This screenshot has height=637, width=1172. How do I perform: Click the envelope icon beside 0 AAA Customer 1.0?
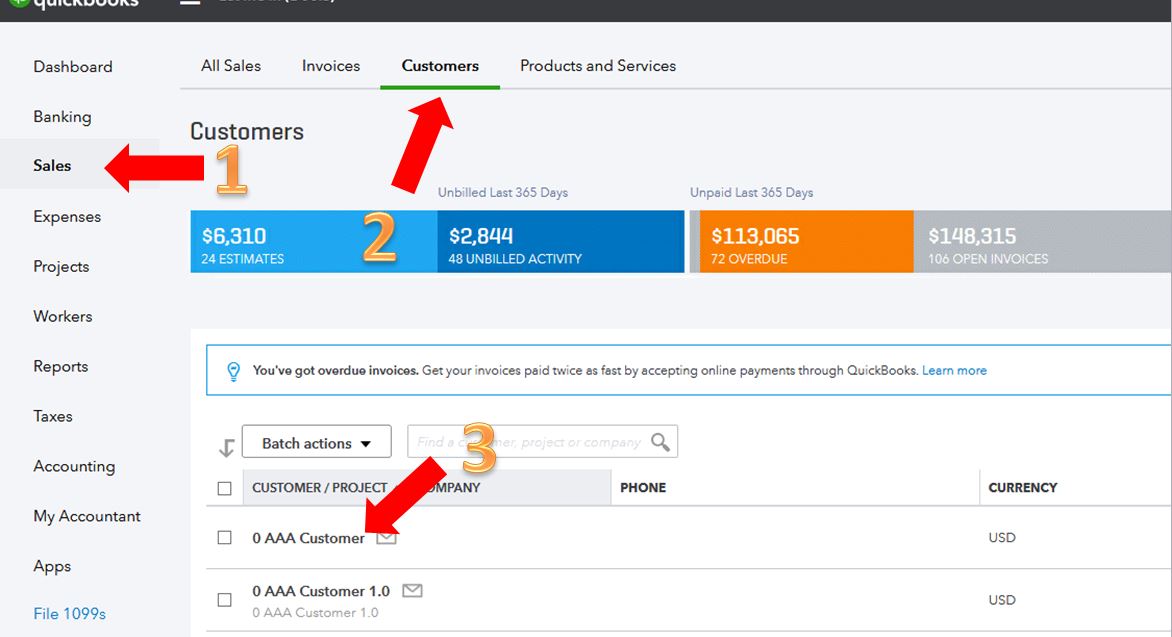click(x=412, y=591)
